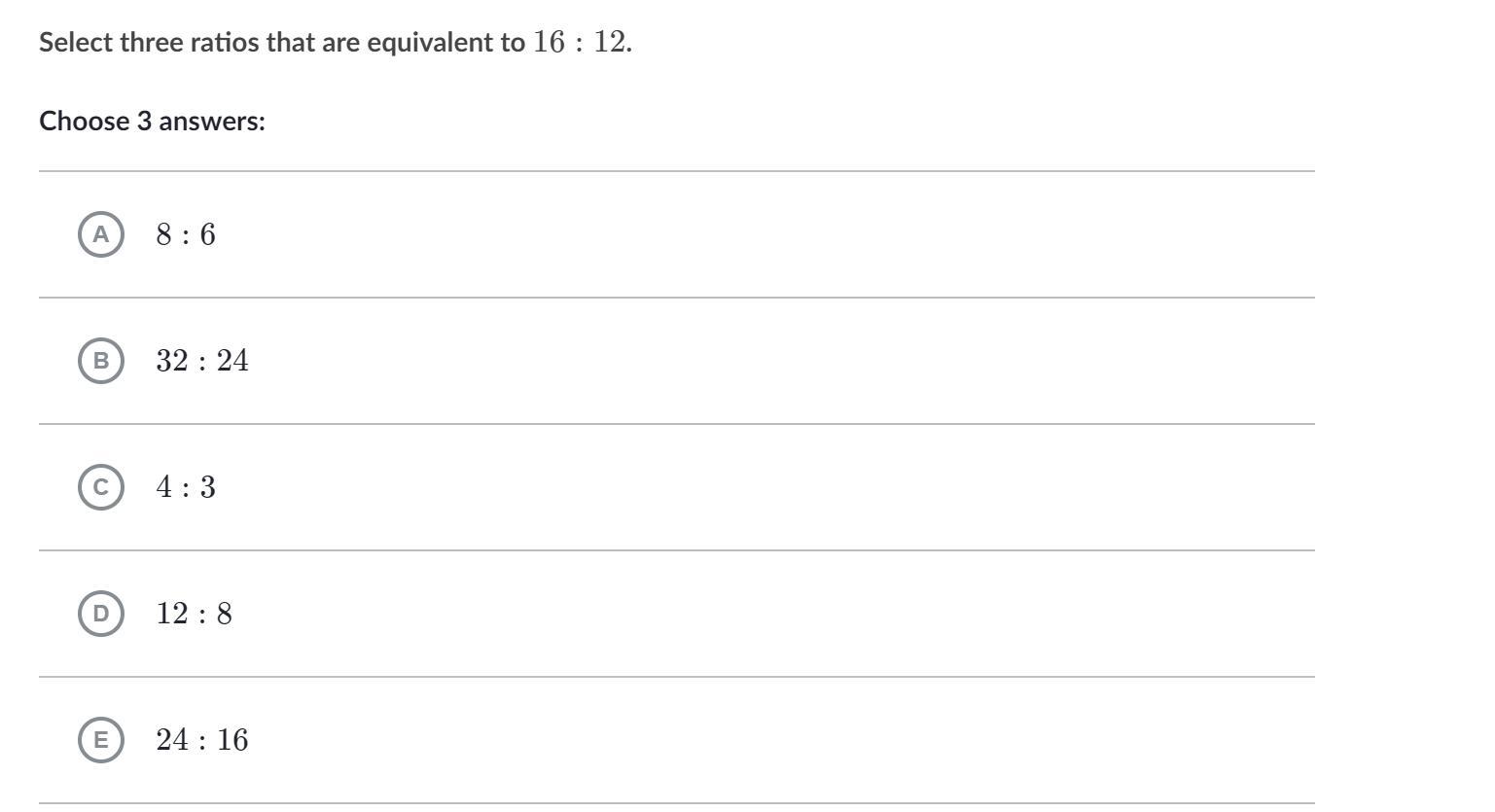This screenshot has width=1495, height=812.
Task: Click the ratio text 24 : 16
Action: click(x=202, y=740)
